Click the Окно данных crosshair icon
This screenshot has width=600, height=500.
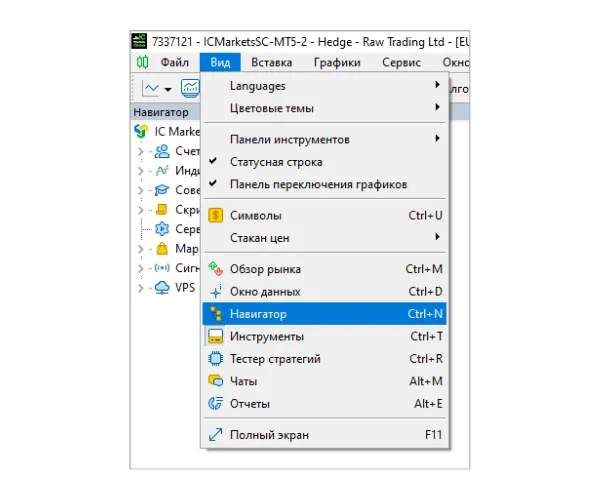(x=214, y=292)
